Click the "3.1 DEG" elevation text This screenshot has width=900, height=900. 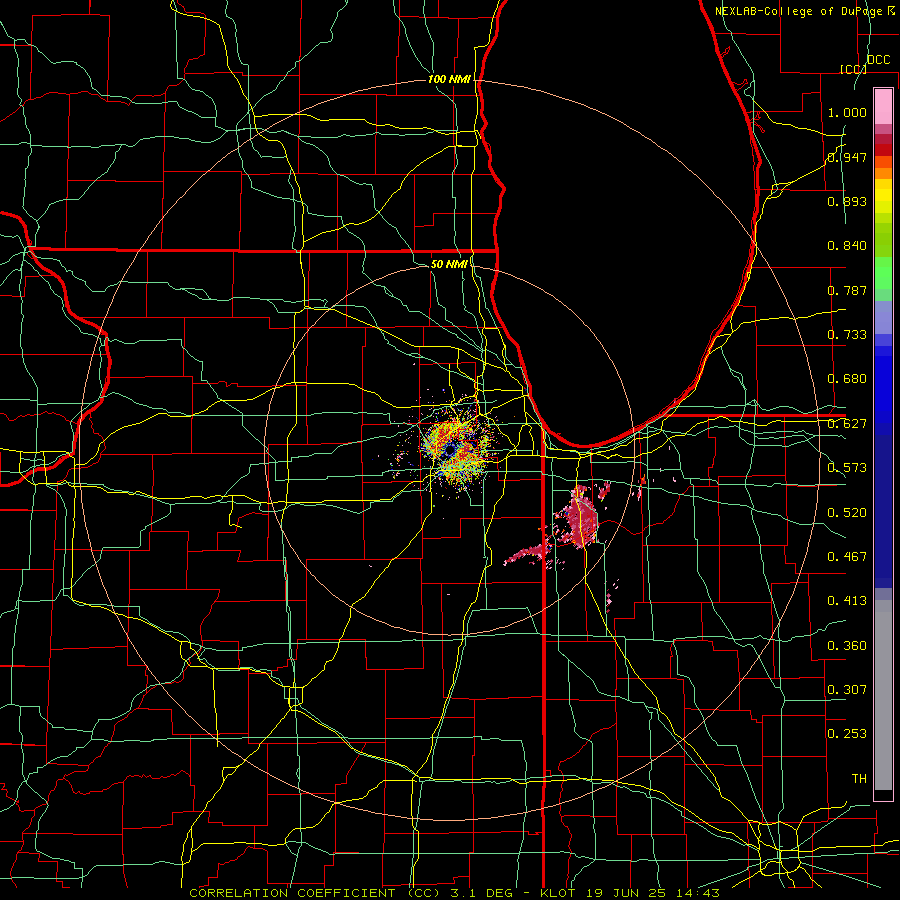click(481, 893)
